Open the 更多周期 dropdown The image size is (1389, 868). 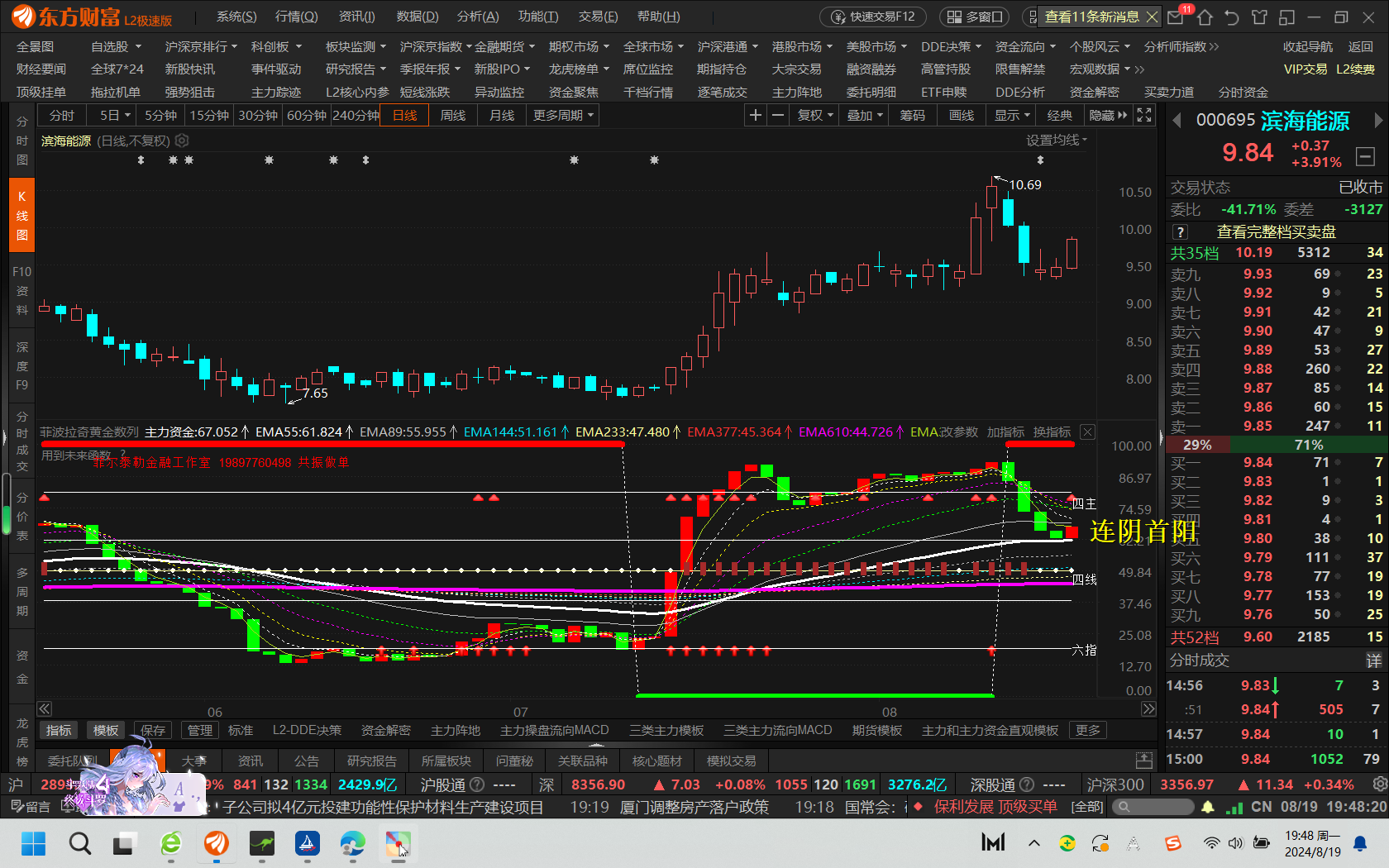[563, 116]
